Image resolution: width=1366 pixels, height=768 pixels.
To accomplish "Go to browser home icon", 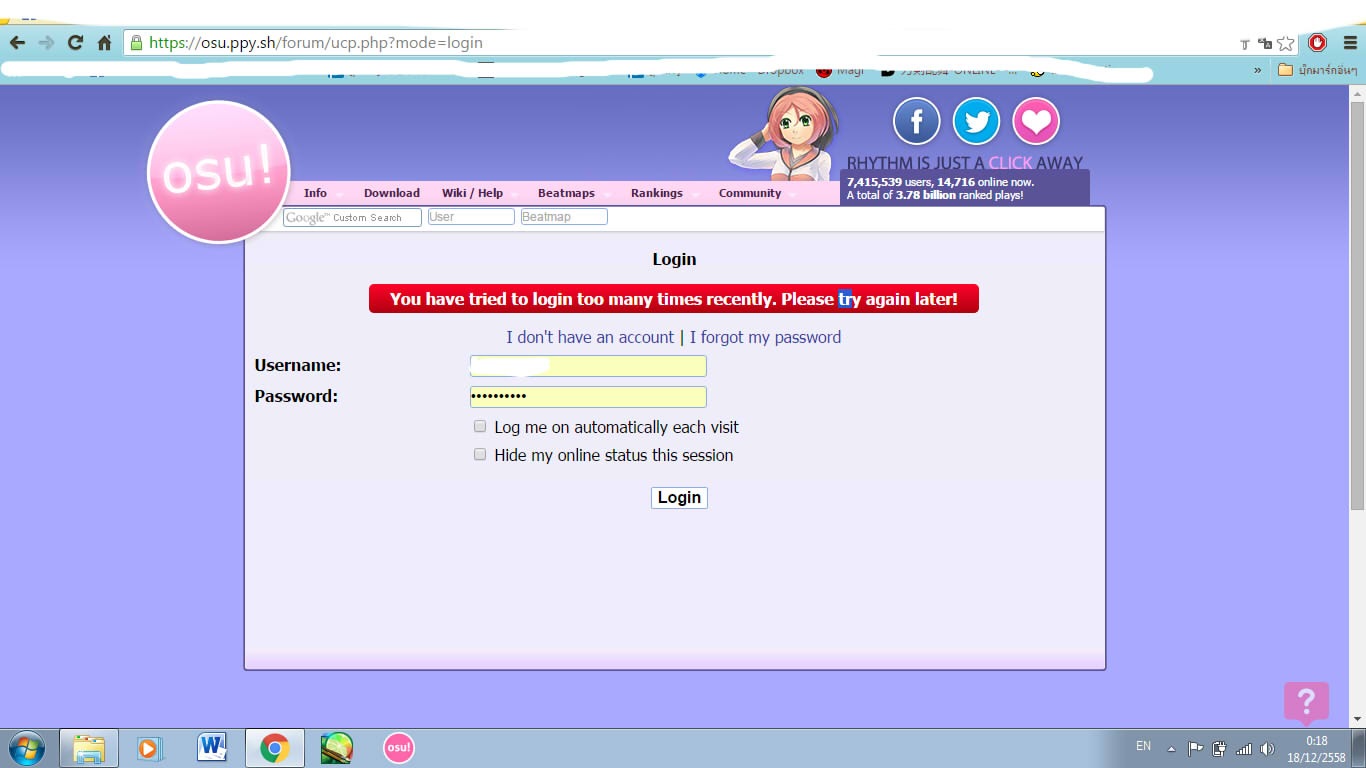I will pos(104,43).
